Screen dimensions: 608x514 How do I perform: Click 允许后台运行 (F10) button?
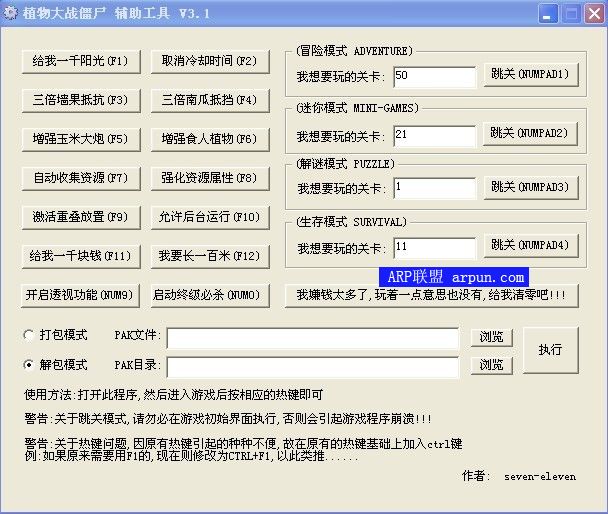[x=210, y=217]
